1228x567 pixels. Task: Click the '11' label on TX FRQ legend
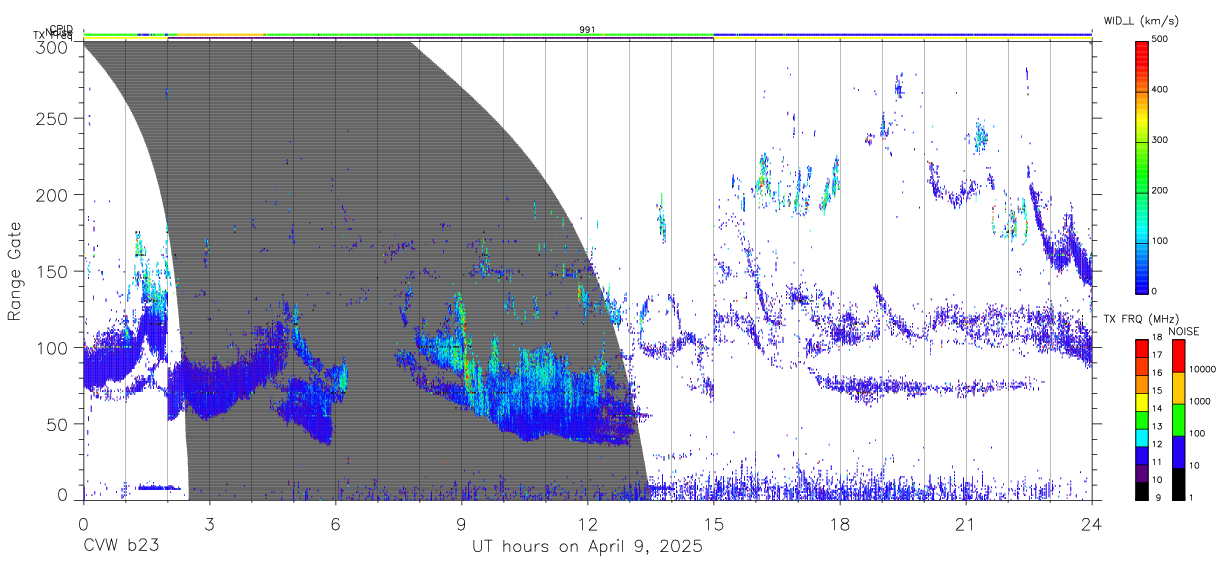click(1158, 462)
